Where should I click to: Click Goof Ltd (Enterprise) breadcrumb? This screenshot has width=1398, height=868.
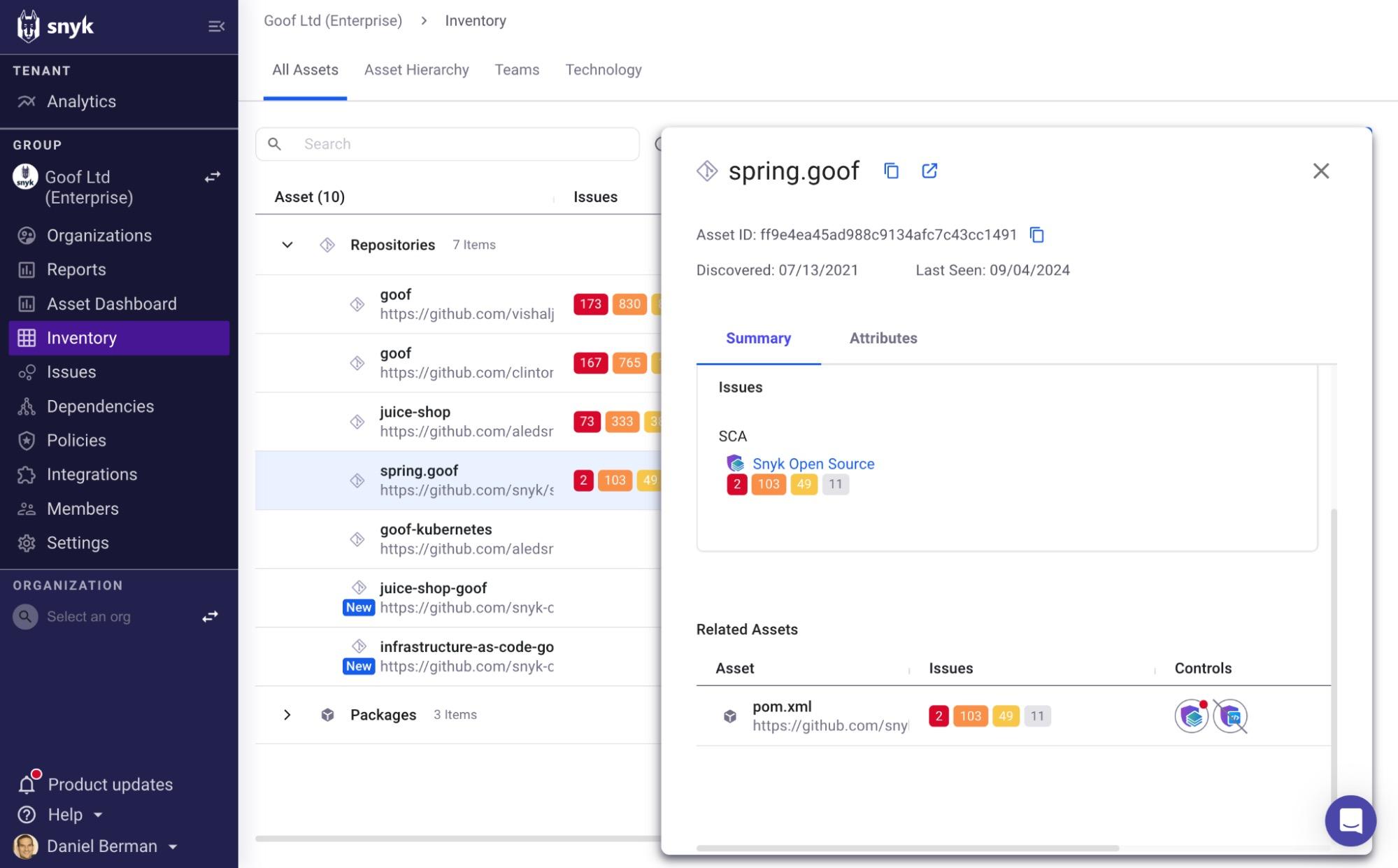pos(333,21)
